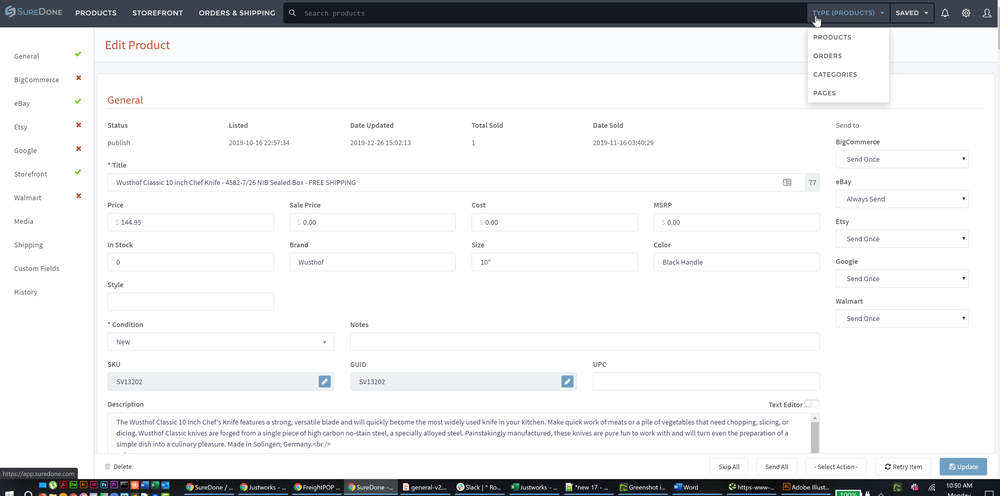Open the BigCommerce Send Once dropdown
The height and width of the screenshot is (496, 1000).
pos(902,159)
